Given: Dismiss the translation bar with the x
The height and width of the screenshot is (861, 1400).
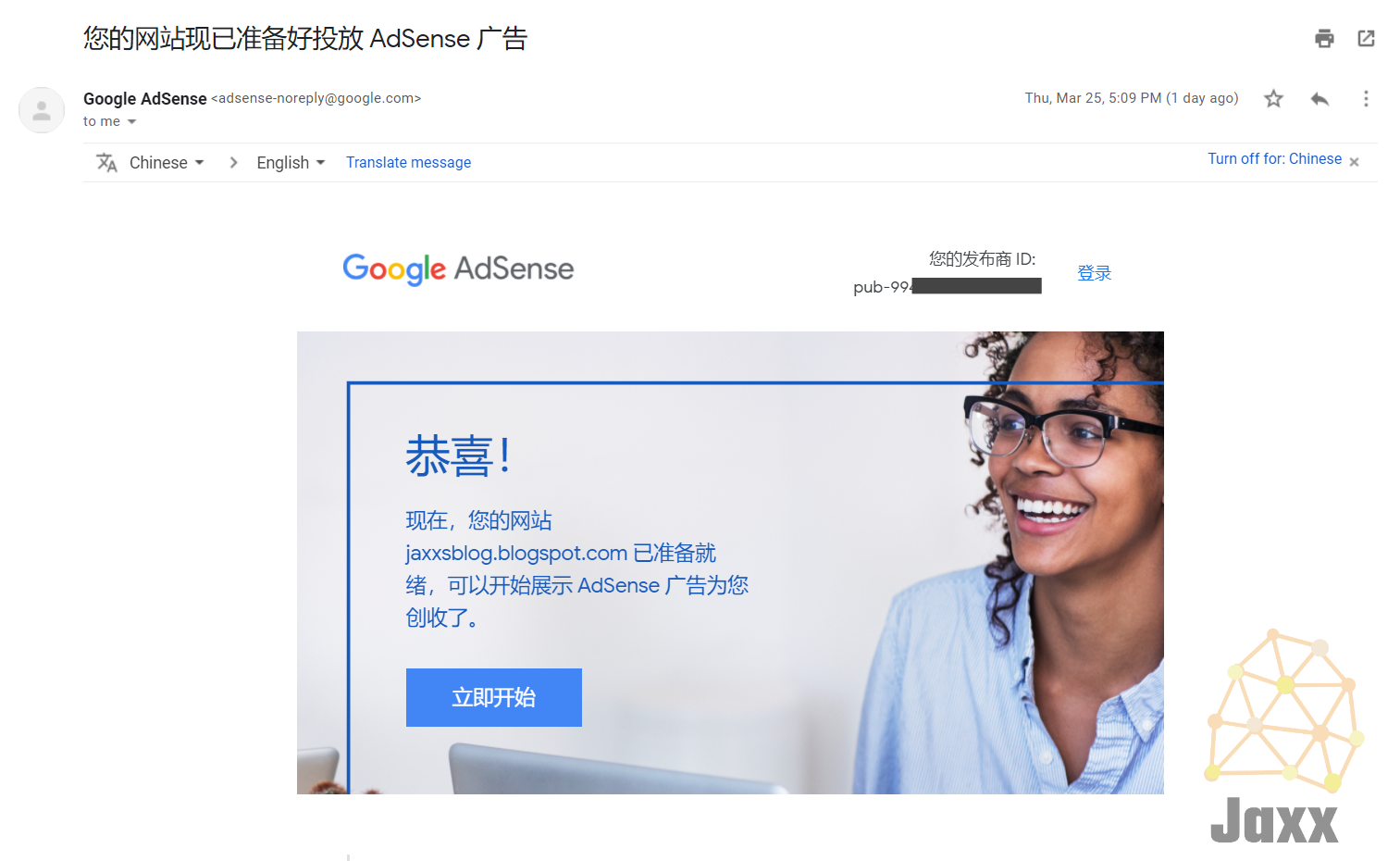Looking at the screenshot, I should [1354, 162].
